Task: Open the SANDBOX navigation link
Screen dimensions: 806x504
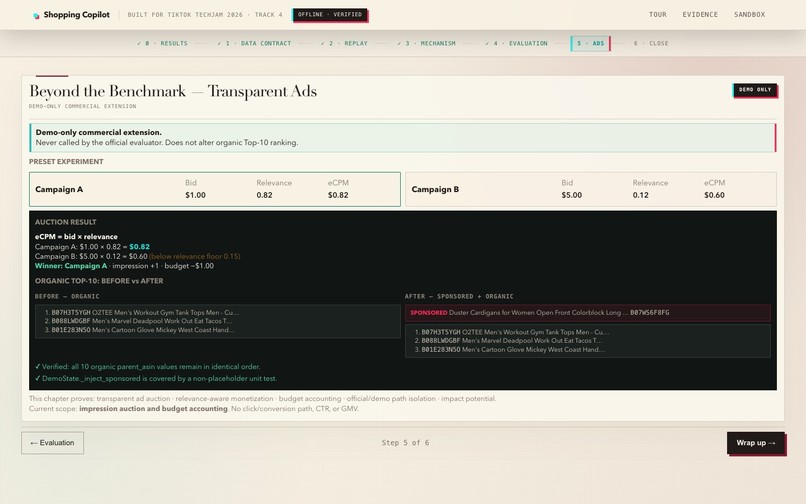Action: [x=749, y=14]
